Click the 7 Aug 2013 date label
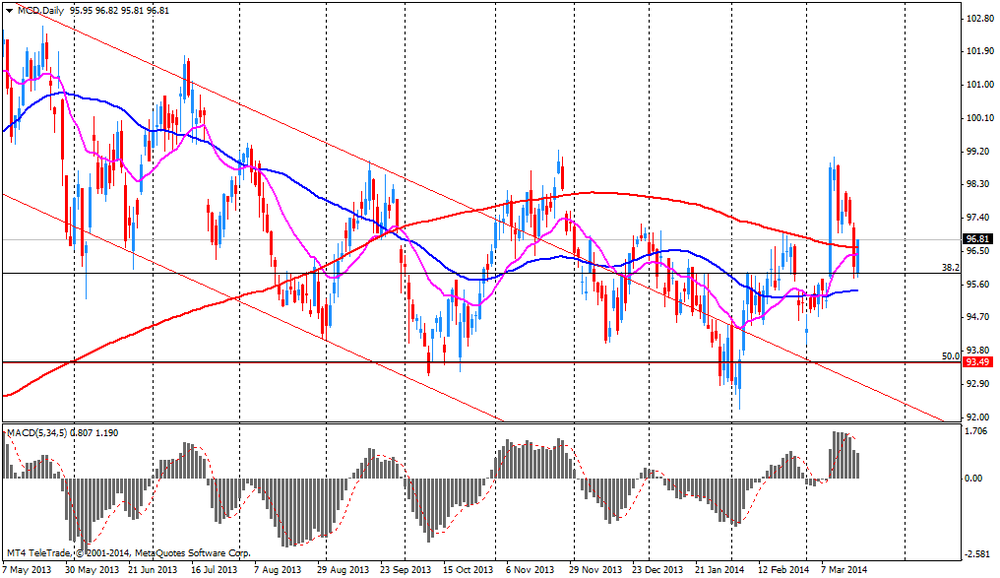This screenshot has width=1000, height=578. (x=277, y=569)
